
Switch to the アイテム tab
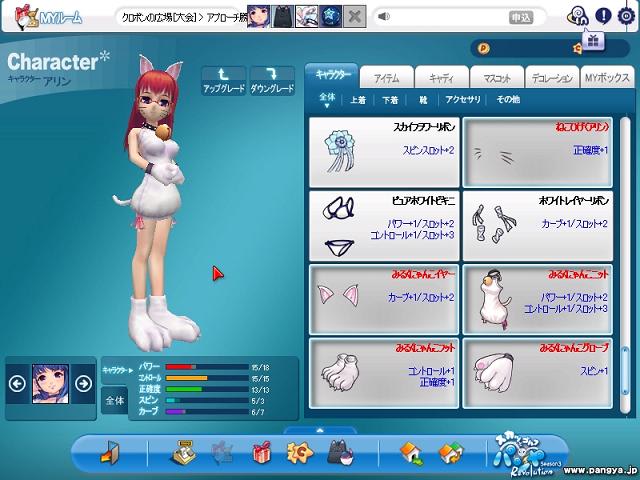pos(387,78)
